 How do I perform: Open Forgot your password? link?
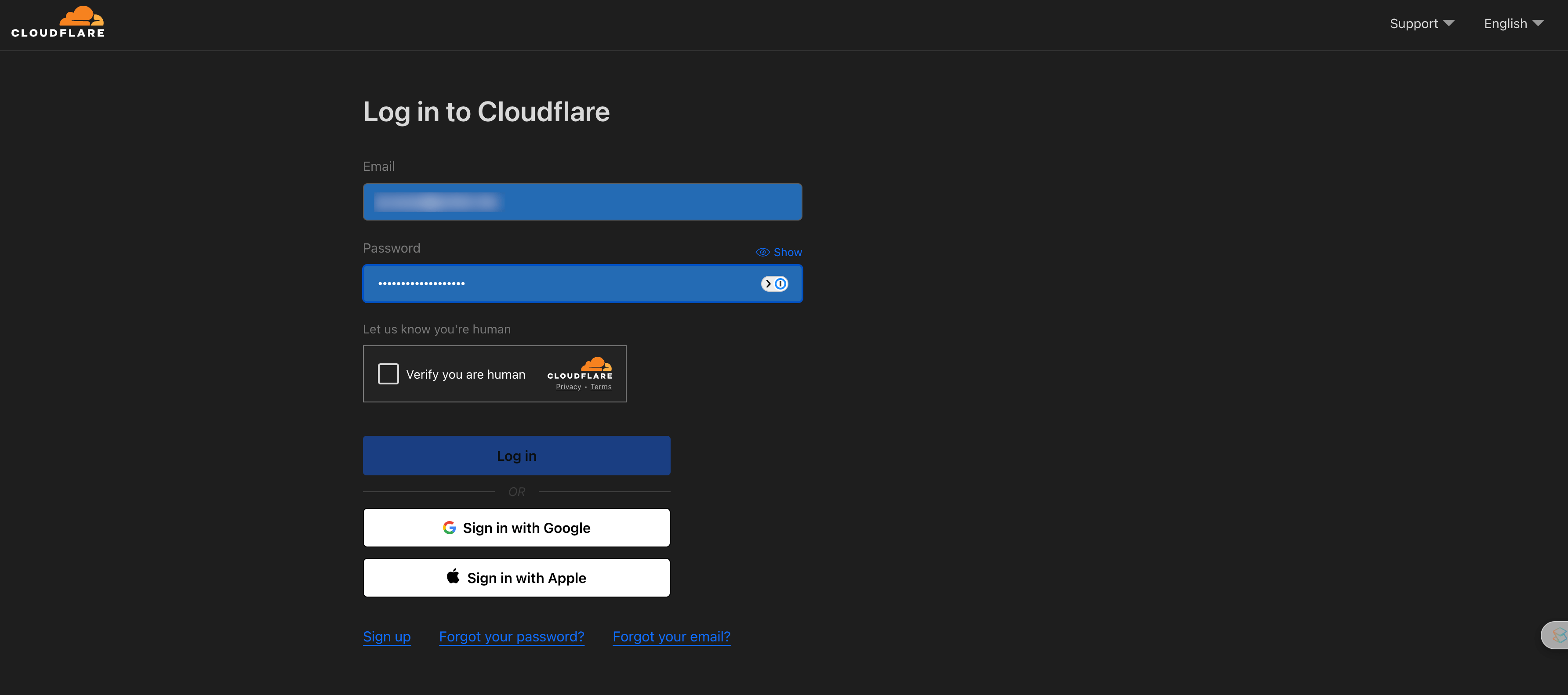click(x=511, y=637)
